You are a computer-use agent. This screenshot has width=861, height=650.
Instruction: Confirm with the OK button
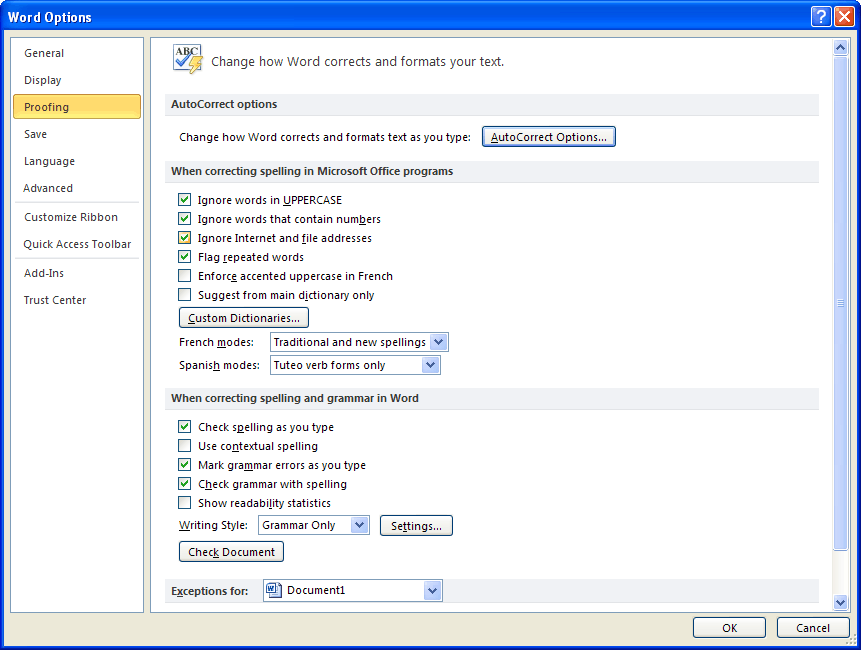729,627
